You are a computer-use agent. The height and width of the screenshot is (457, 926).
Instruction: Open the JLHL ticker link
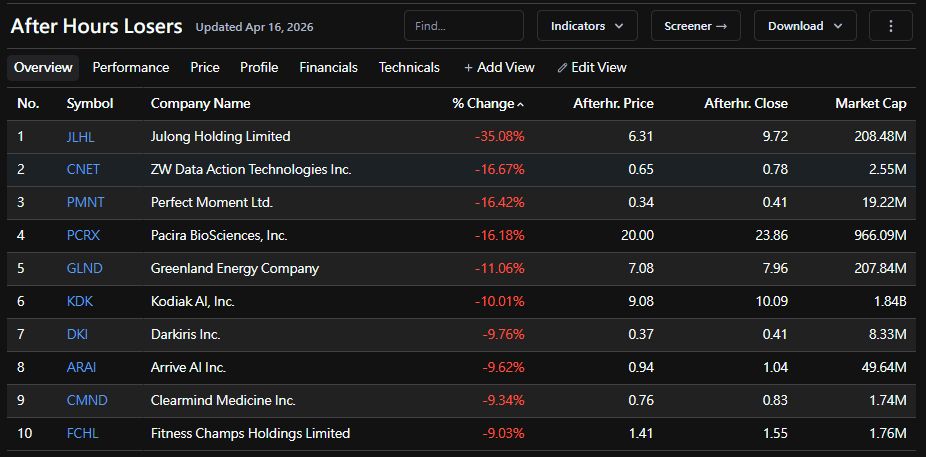81,136
